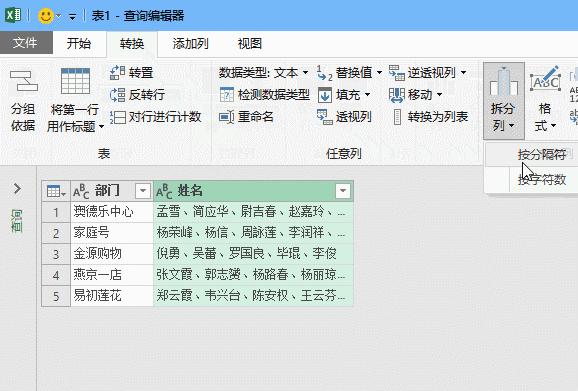The width and height of the screenshot is (578, 391).
Task: Click the table corner menu icon
Action: (56, 191)
